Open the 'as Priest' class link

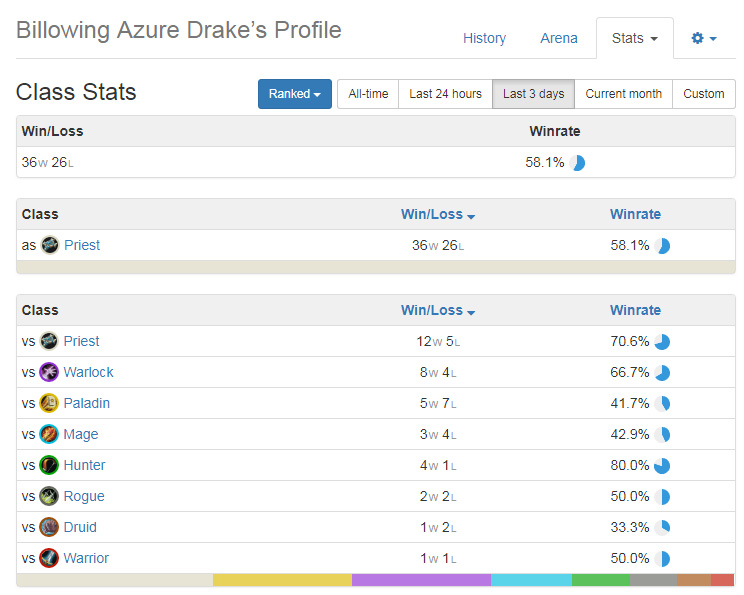tap(82, 245)
